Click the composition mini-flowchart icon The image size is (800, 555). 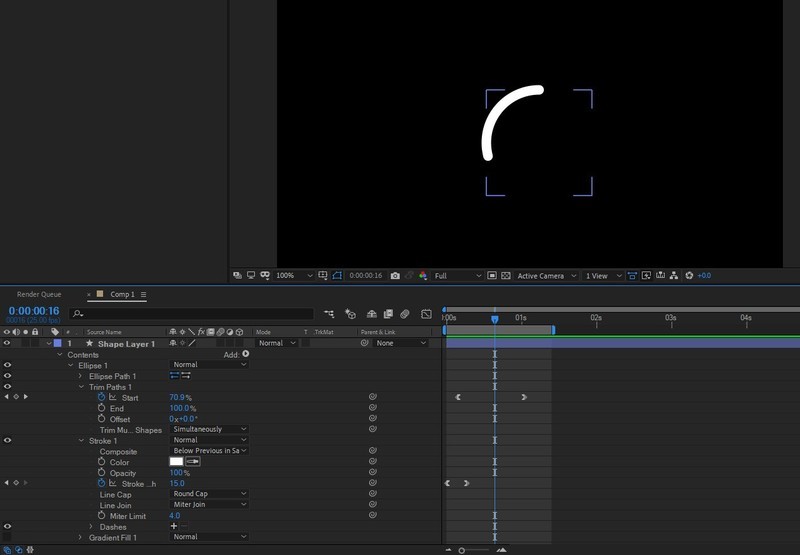coord(329,313)
